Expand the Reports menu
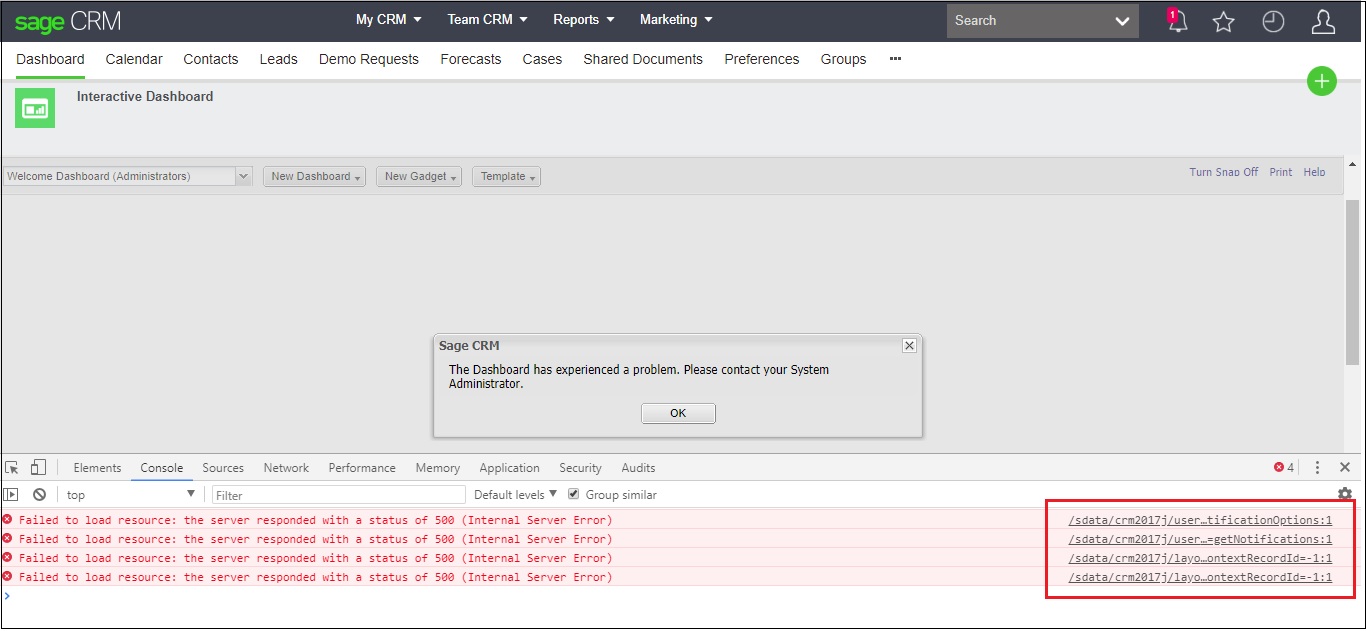The width and height of the screenshot is (1366, 631). pyautogui.click(x=584, y=20)
